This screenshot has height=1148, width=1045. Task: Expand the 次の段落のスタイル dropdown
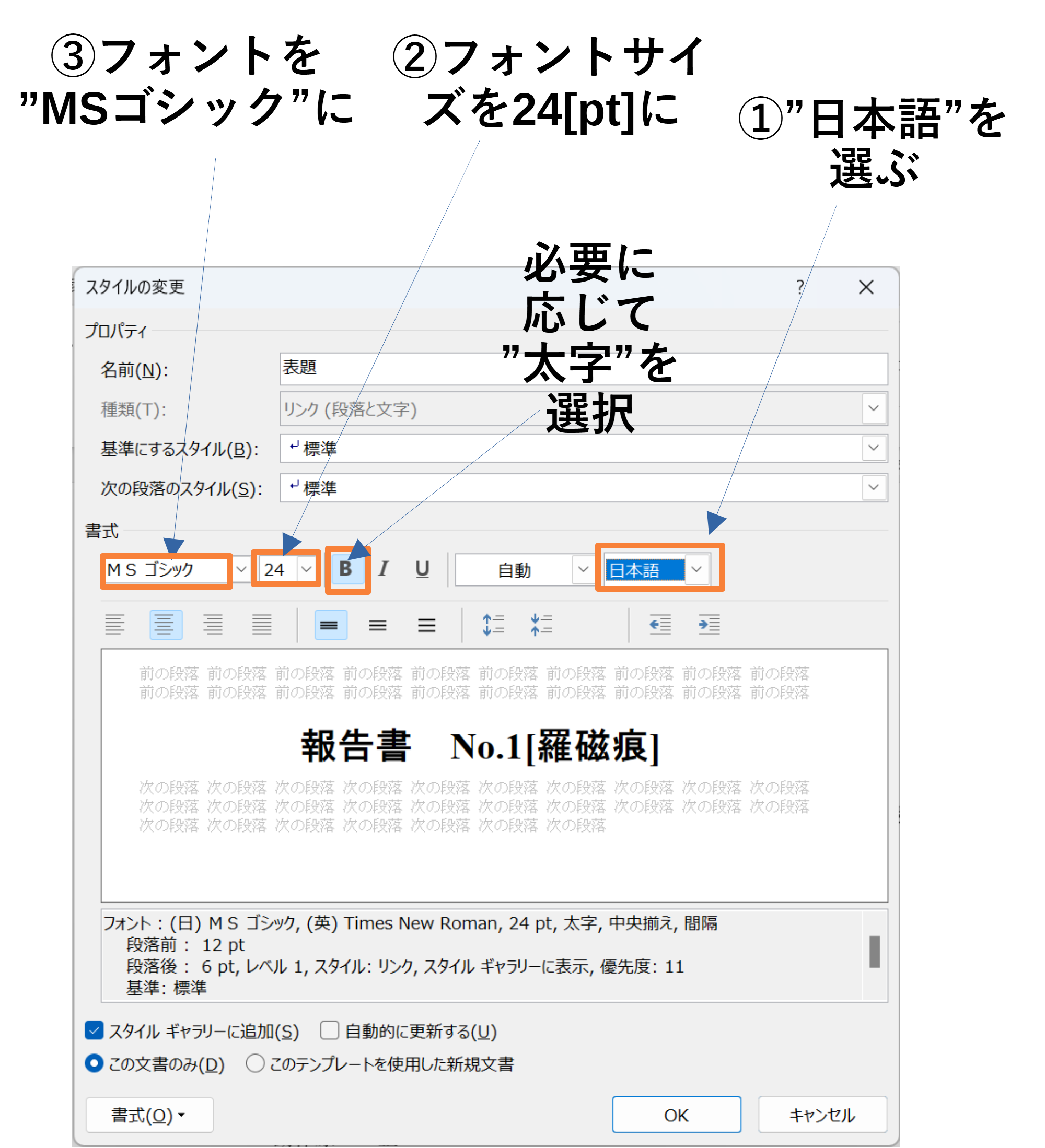coord(875,488)
